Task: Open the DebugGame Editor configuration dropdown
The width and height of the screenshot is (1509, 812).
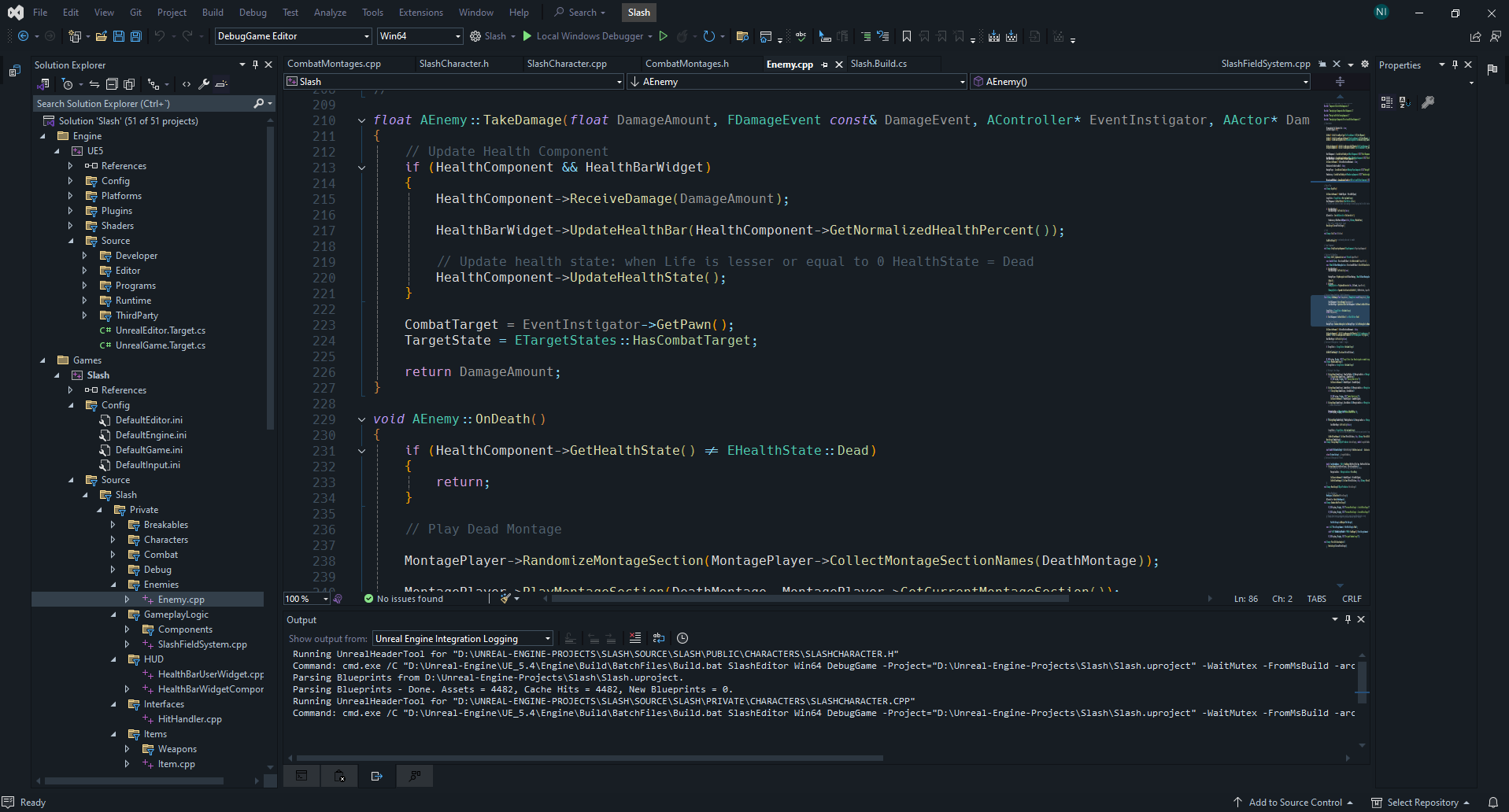Action: (293, 36)
